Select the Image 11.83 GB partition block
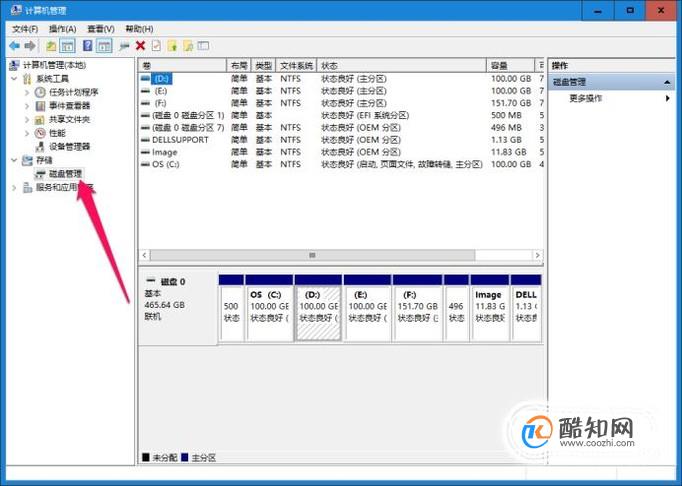Image resolution: width=682 pixels, height=486 pixels. click(490, 308)
